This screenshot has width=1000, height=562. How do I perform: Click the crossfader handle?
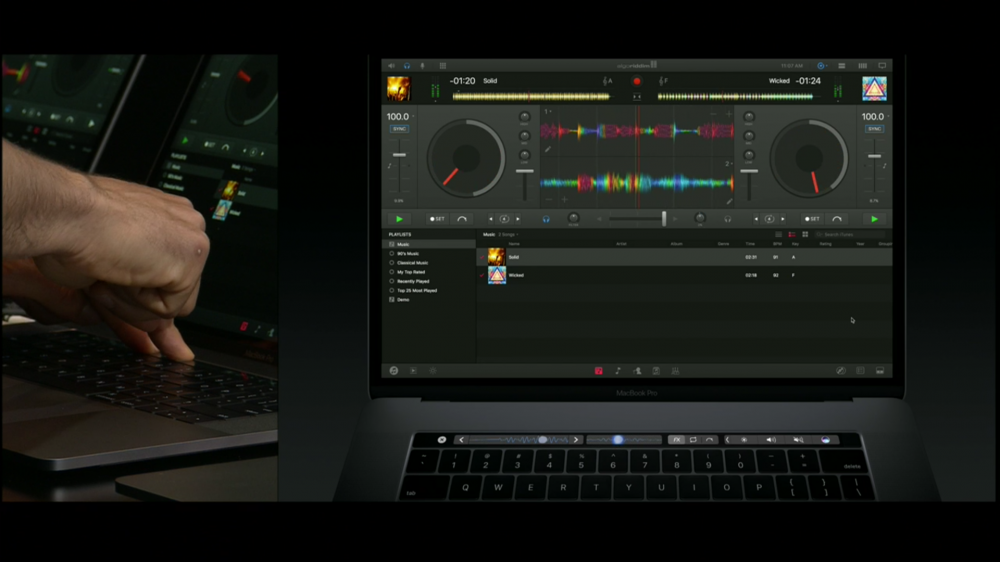pos(664,218)
